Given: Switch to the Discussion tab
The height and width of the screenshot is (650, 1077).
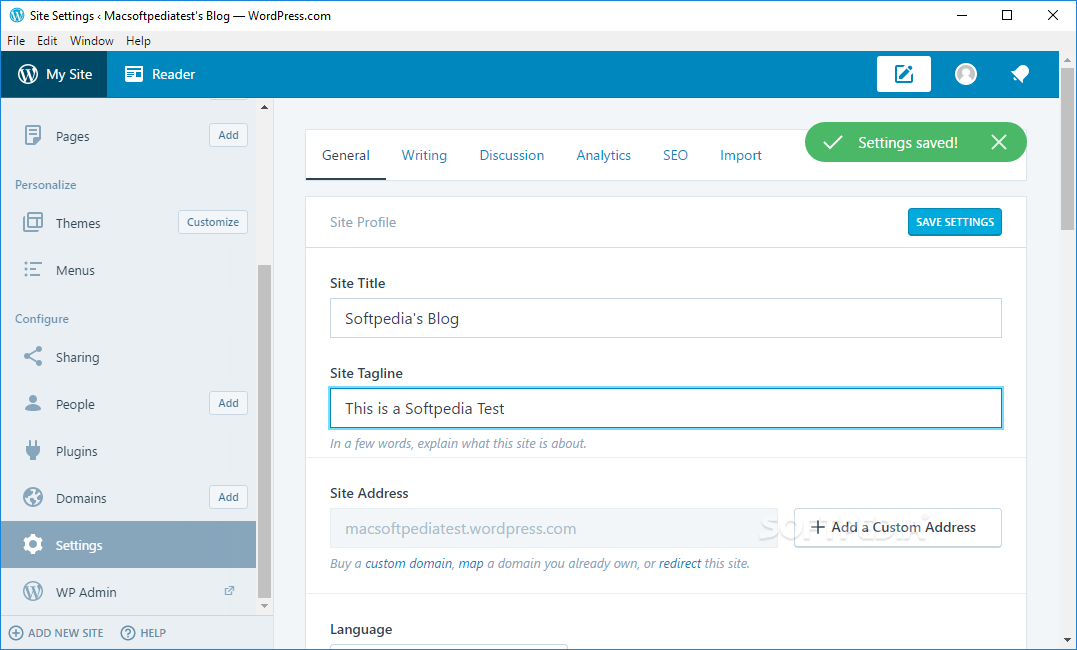Looking at the screenshot, I should 512,155.
